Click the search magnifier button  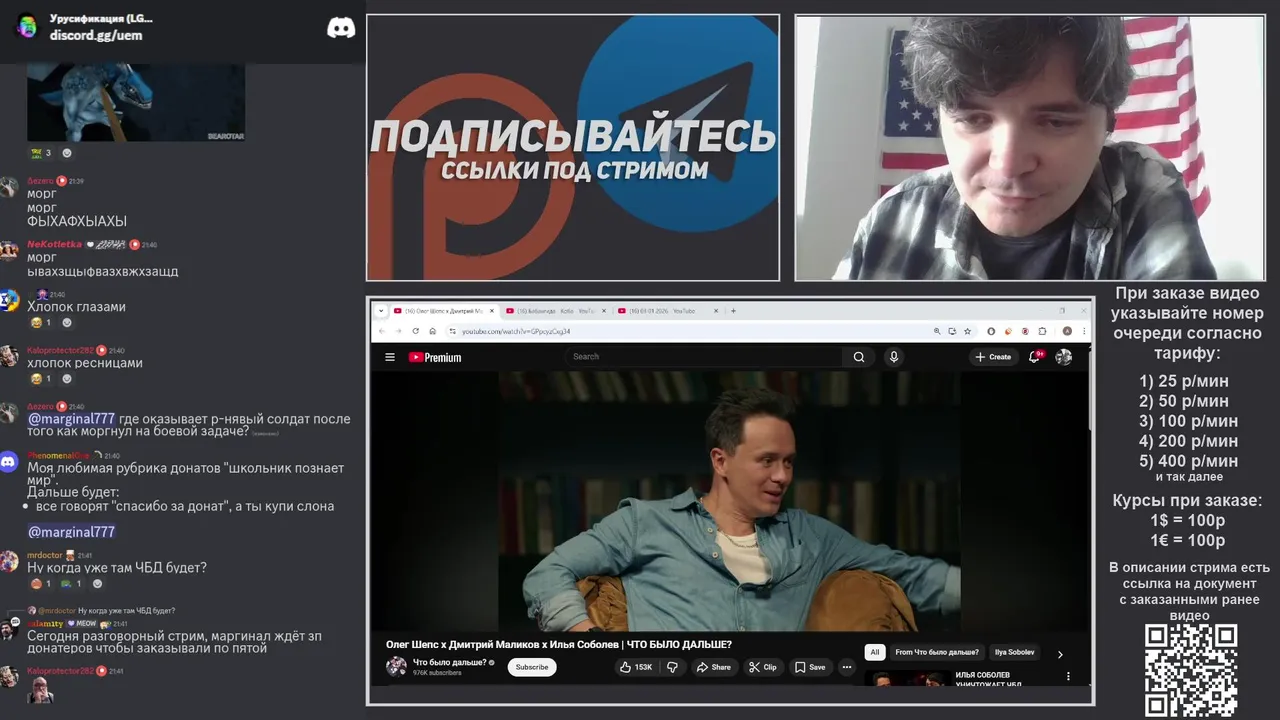click(x=859, y=357)
